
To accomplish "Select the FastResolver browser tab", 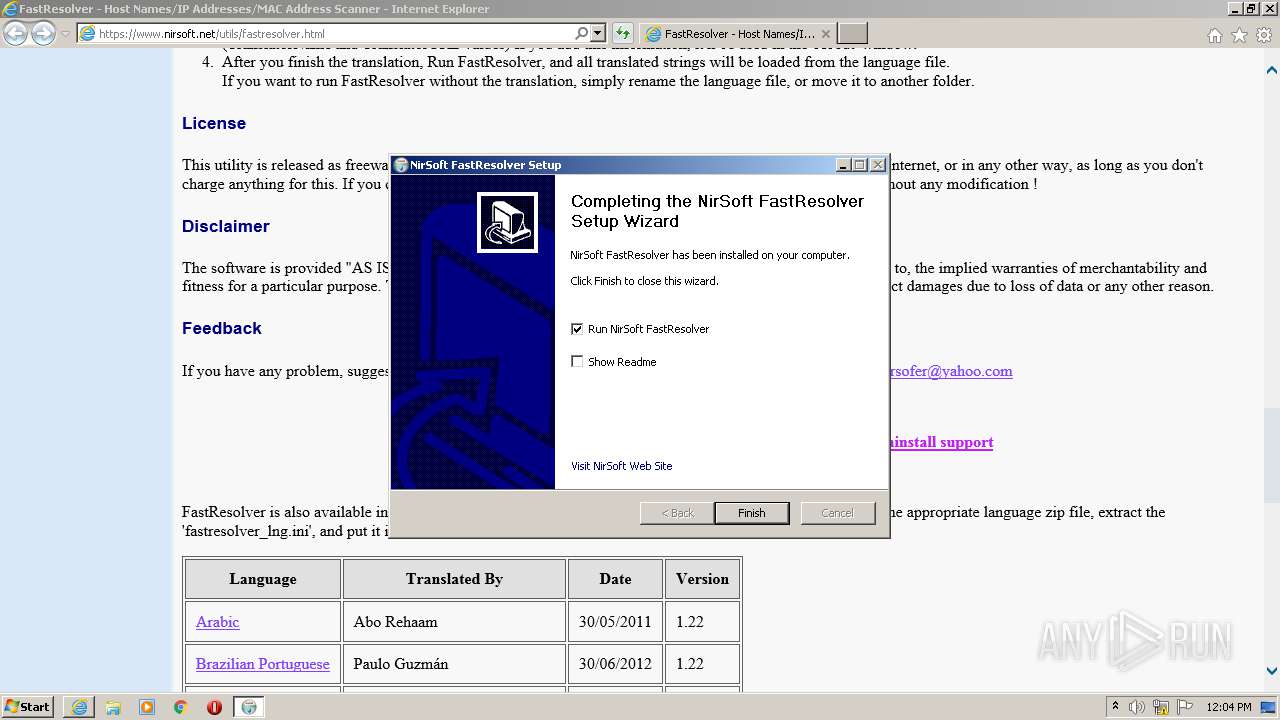I will pos(738,34).
